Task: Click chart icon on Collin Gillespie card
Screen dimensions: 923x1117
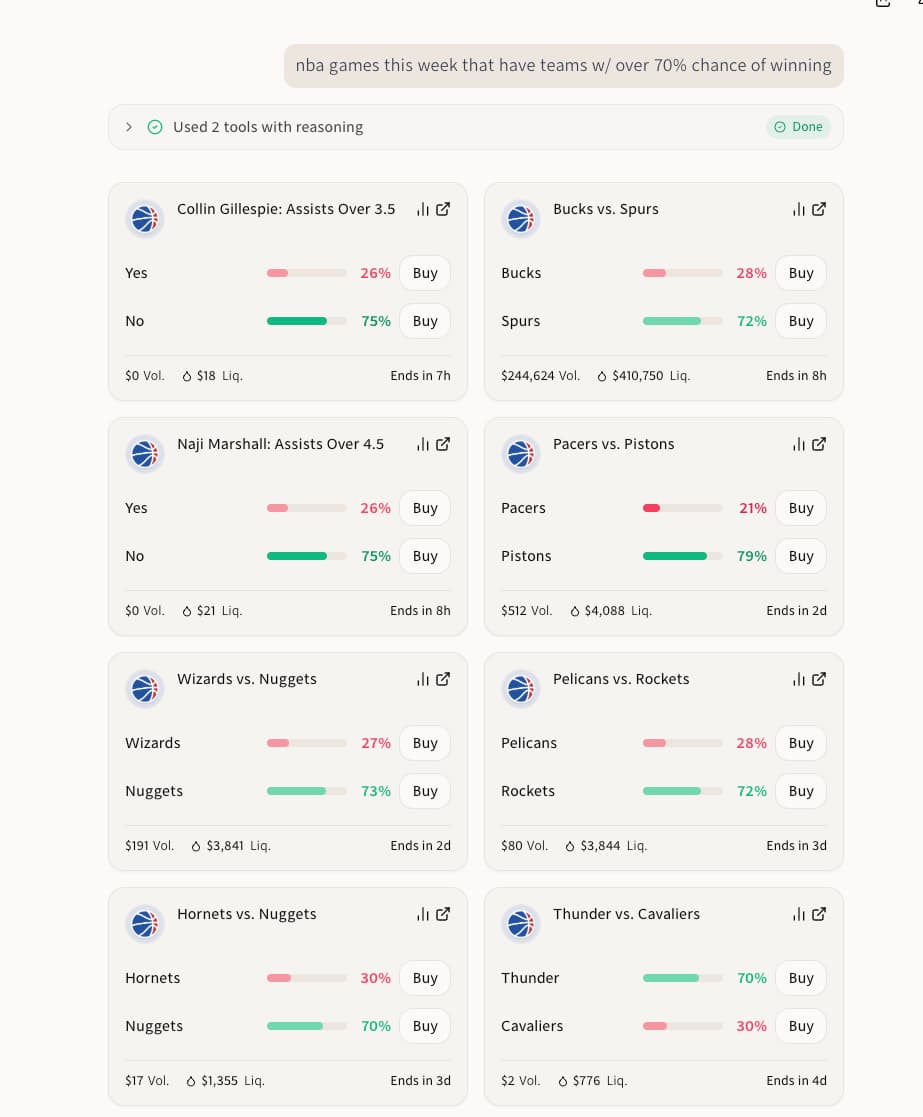Action: 422,209
